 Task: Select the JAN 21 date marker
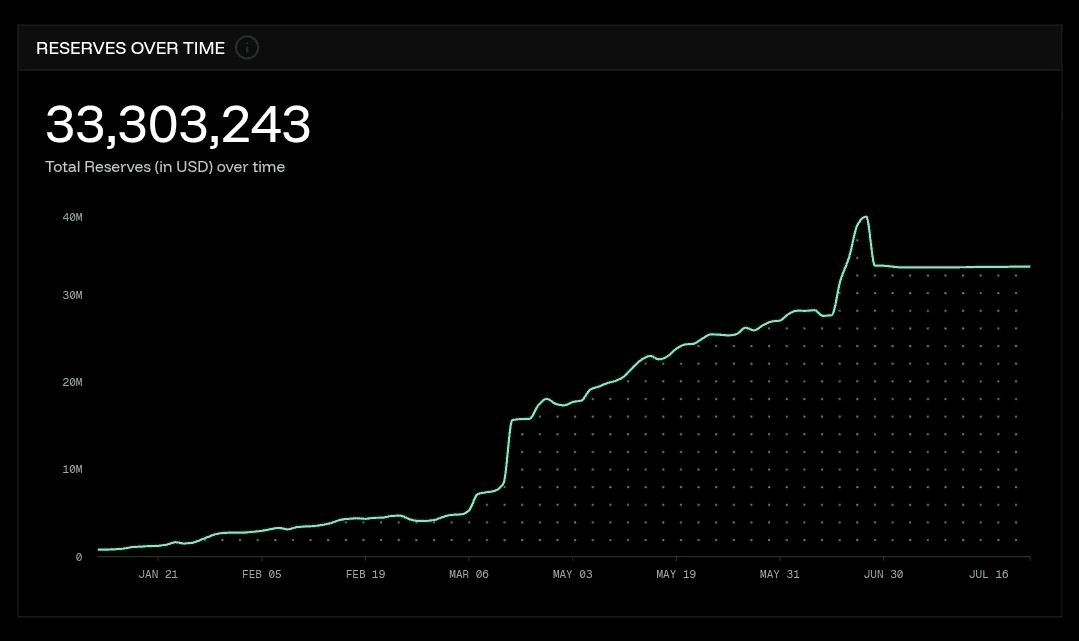pos(158,574)
